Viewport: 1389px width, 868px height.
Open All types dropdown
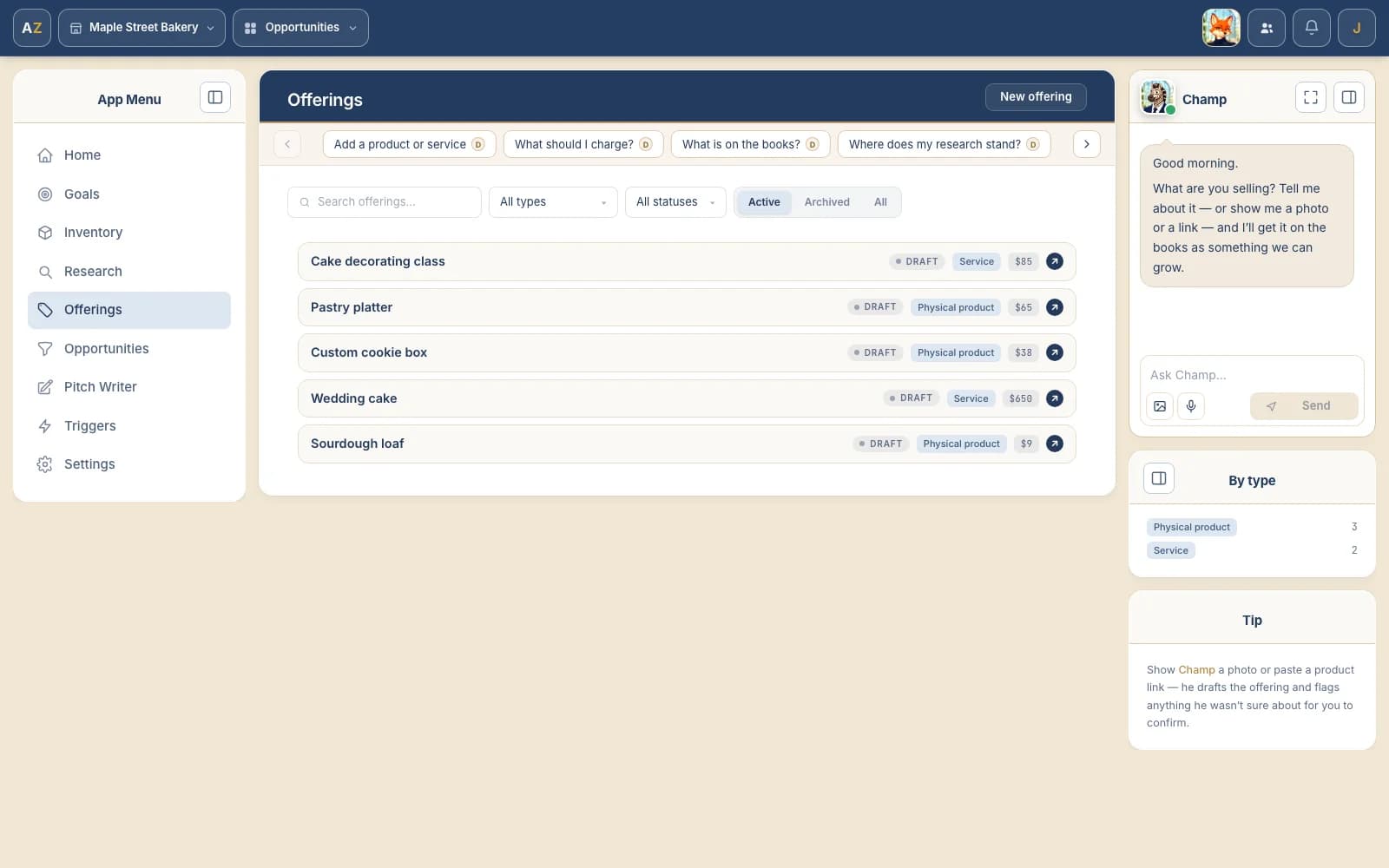553,202
